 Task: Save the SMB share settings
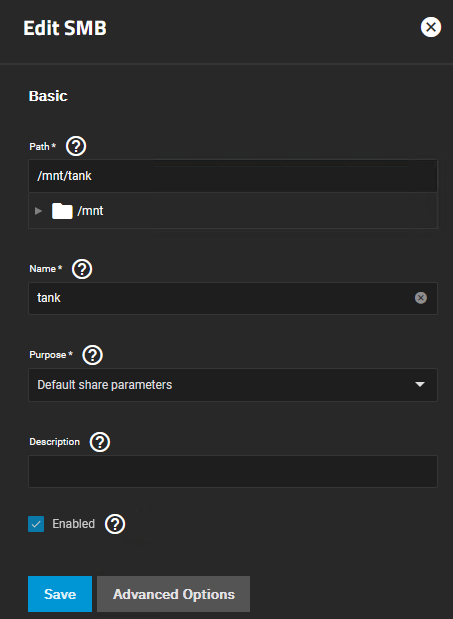point(60,594)
